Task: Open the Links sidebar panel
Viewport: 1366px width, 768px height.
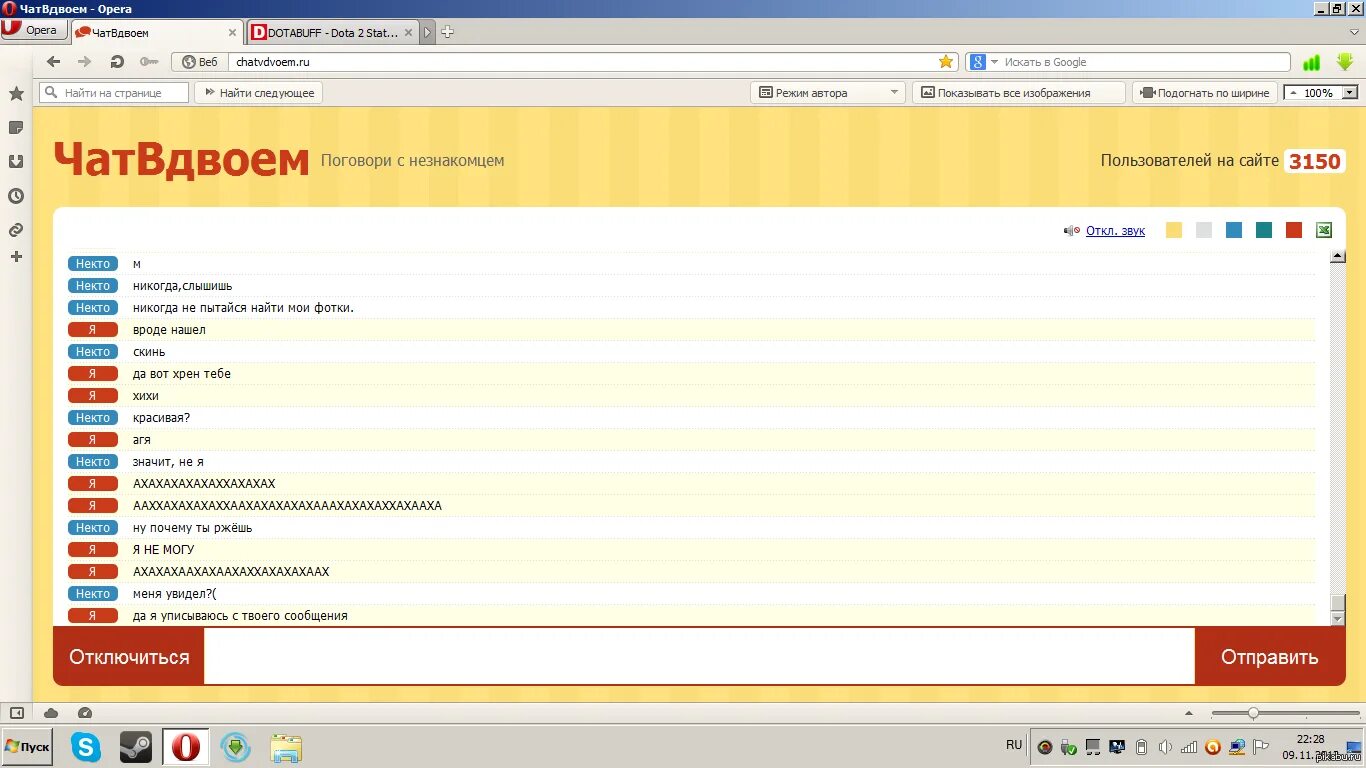Action: [16, 230]
